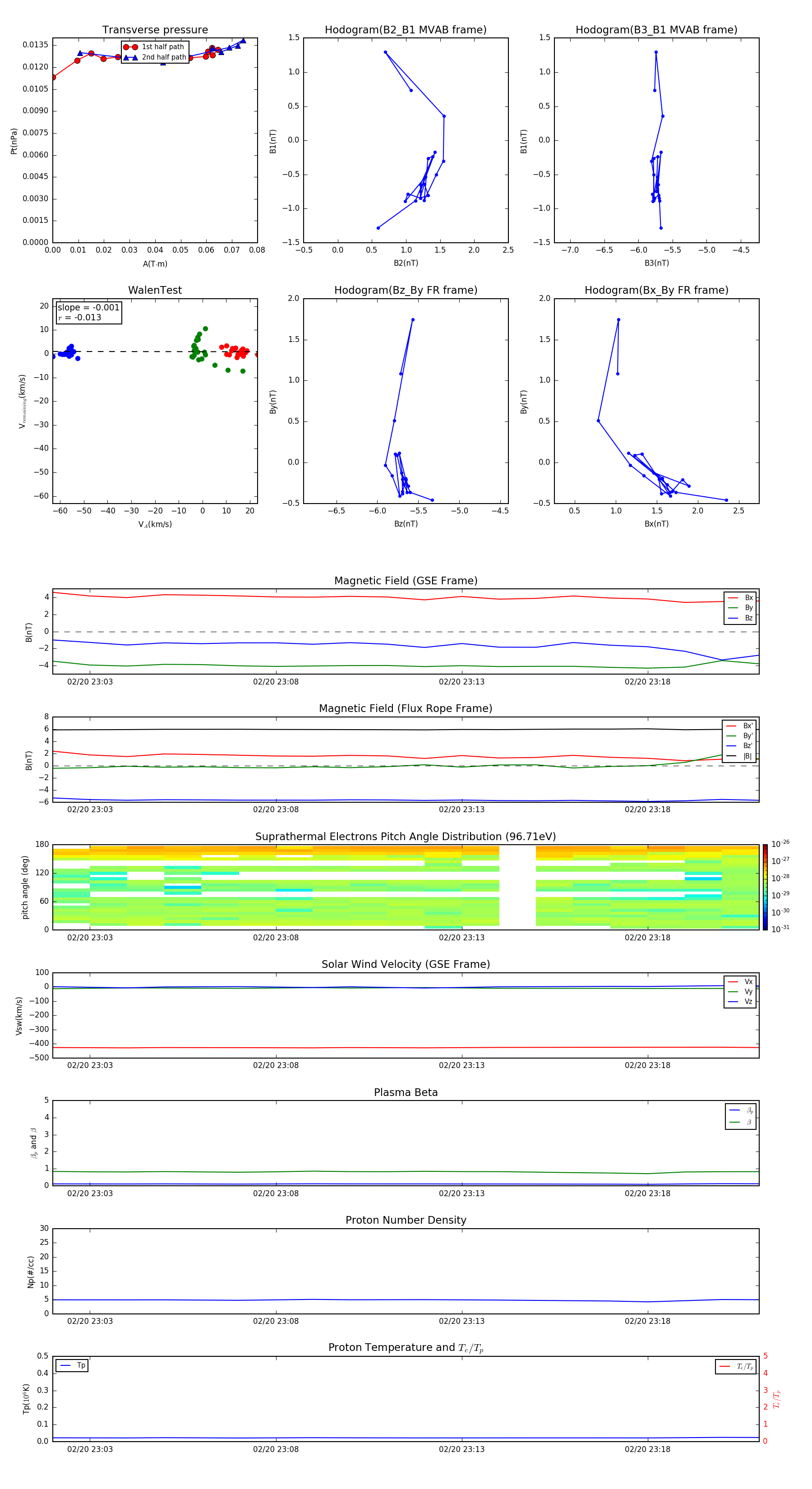Image resolution: width=812 pixels, height=1489 pixels.
Task: Select the "Hodogram(B2_B1 MVAB frame)" title
Action: click(406, 30)
